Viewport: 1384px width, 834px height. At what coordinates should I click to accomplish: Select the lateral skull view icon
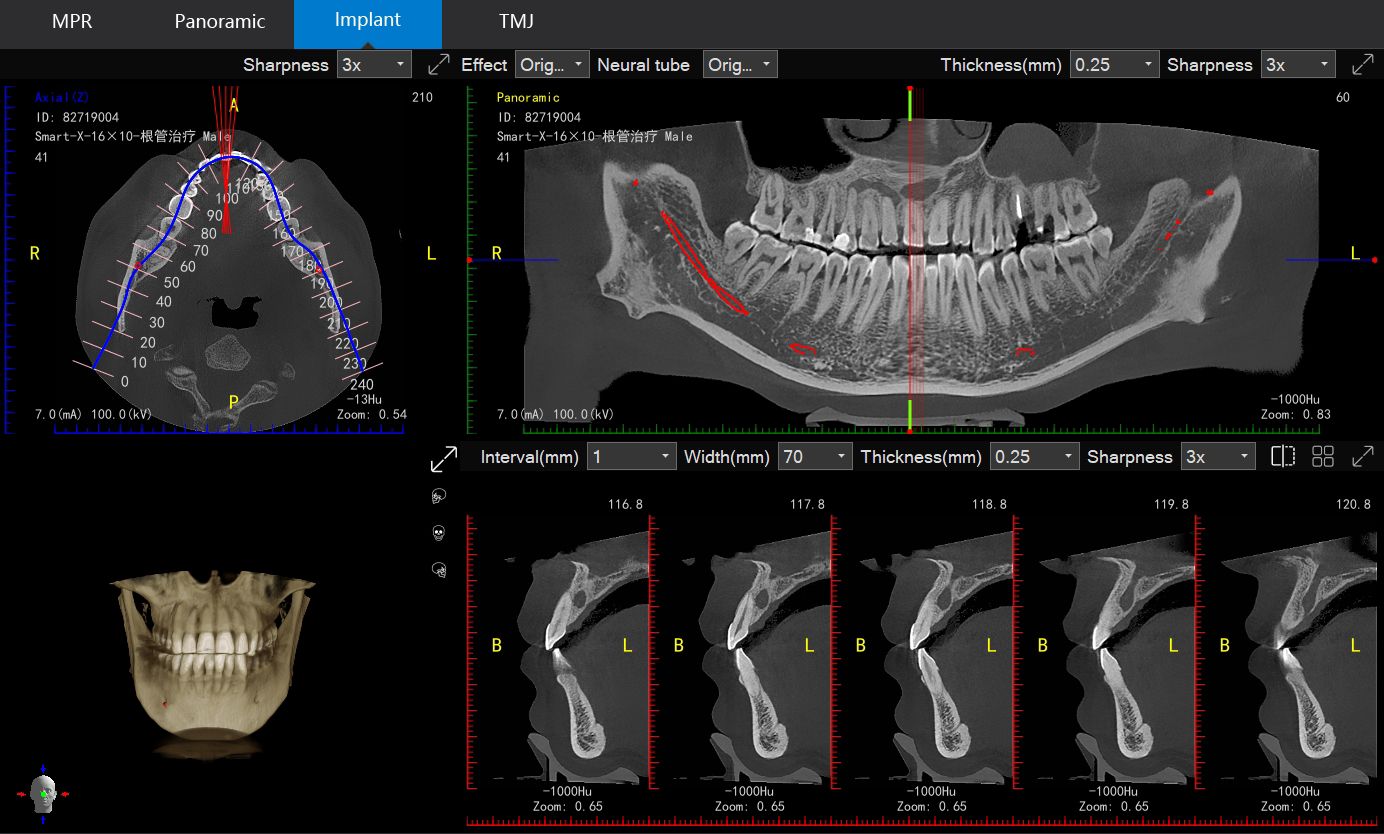(x=439, y=495)
